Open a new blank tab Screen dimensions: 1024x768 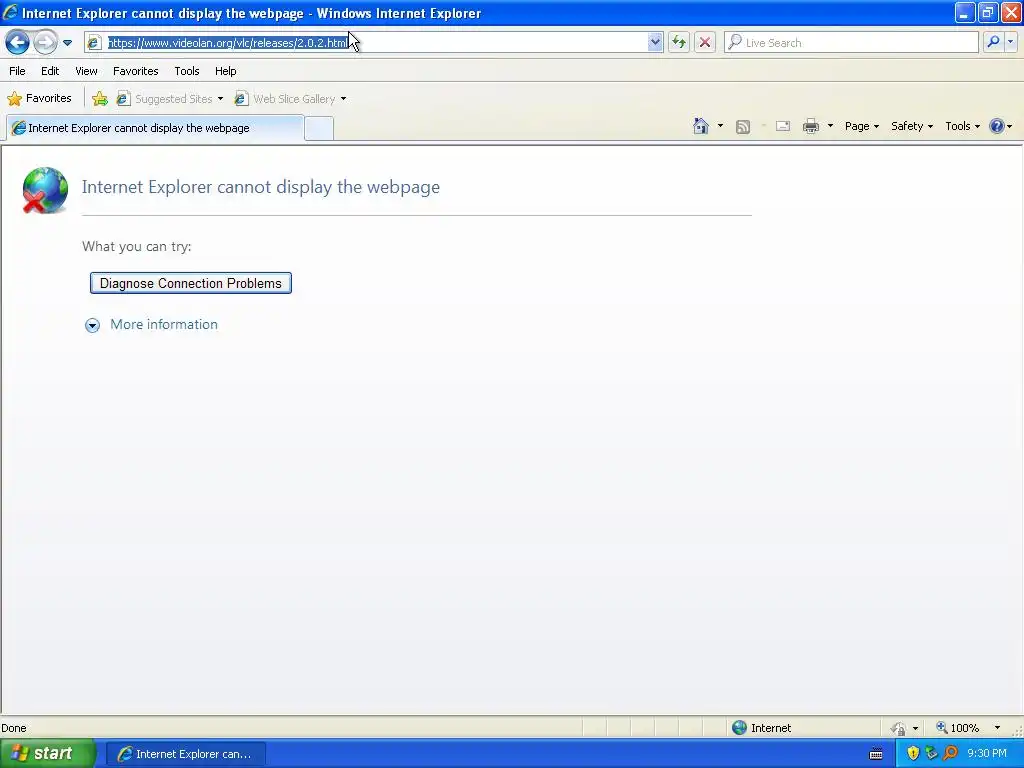[319, 129]
